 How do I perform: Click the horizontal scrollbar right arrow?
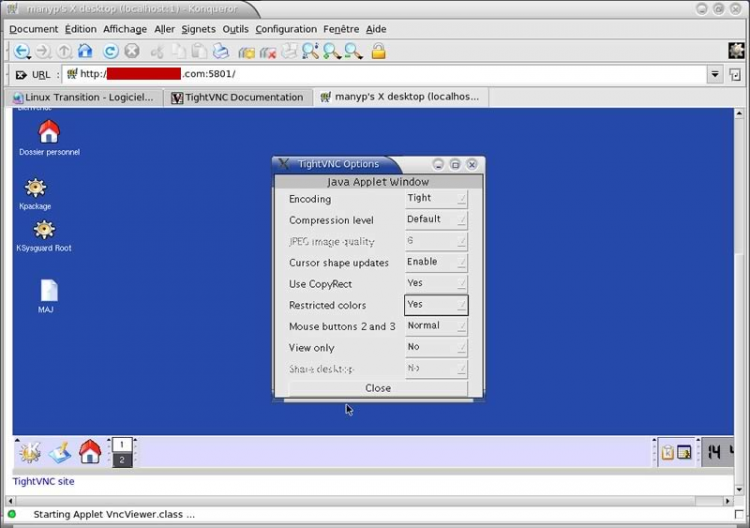(x=728, y=501)
